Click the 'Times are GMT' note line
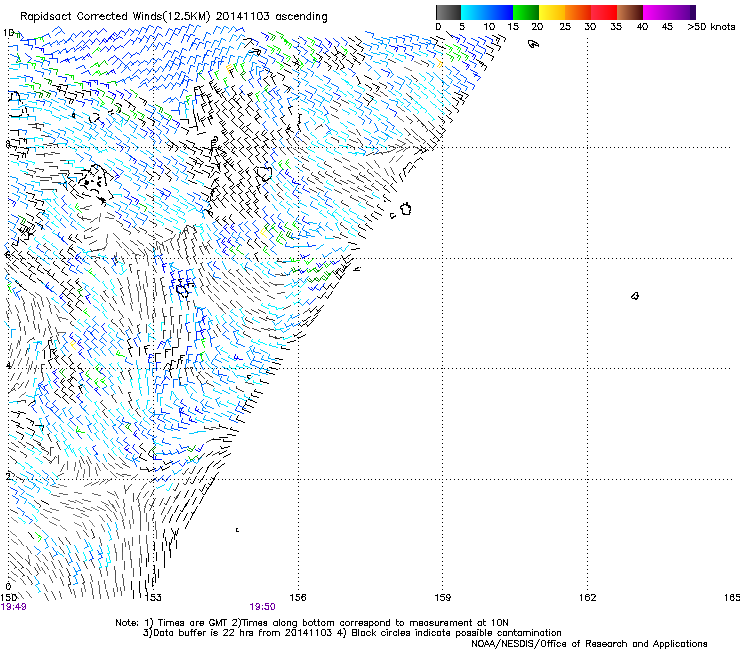740x650 pixels. pos(312,623)
